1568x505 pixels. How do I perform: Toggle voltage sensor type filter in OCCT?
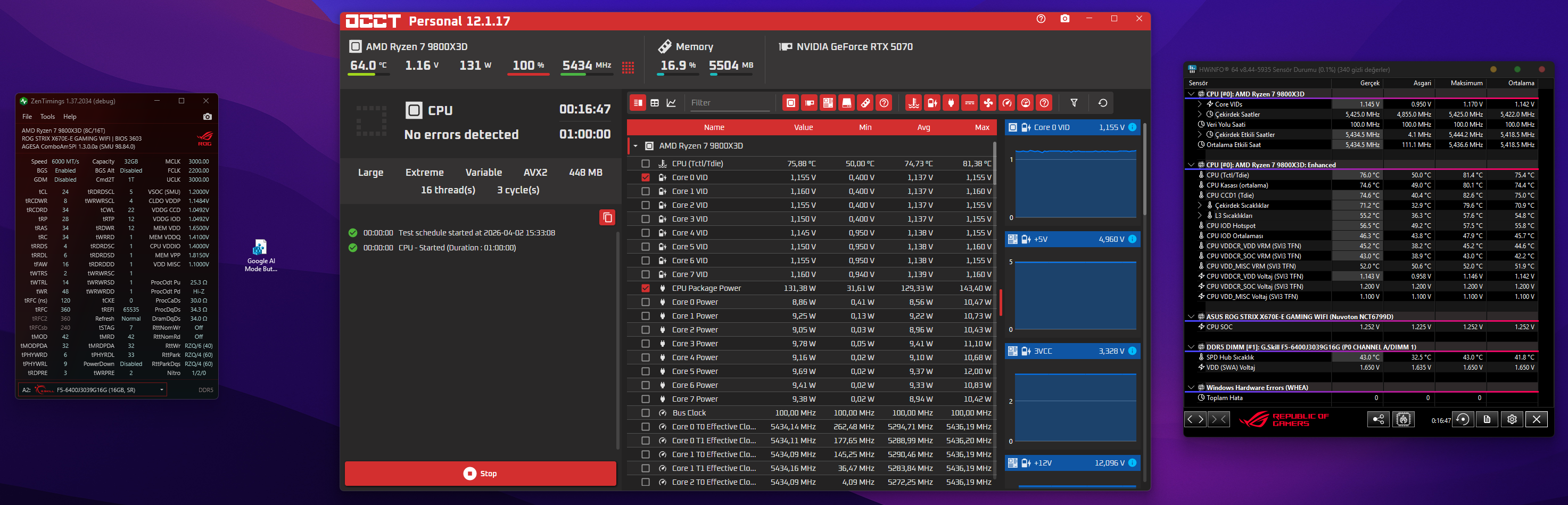932,103
